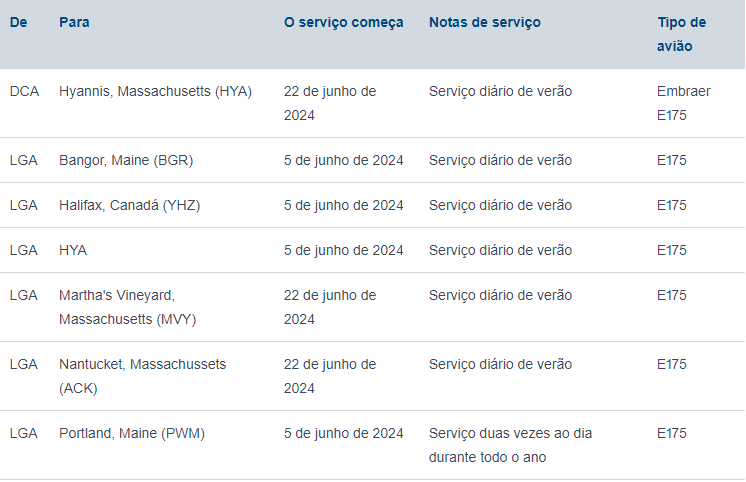Click the start date in the DCA row
The height and width of the screenshot is (482, 746).
click(x=329, y=103)
